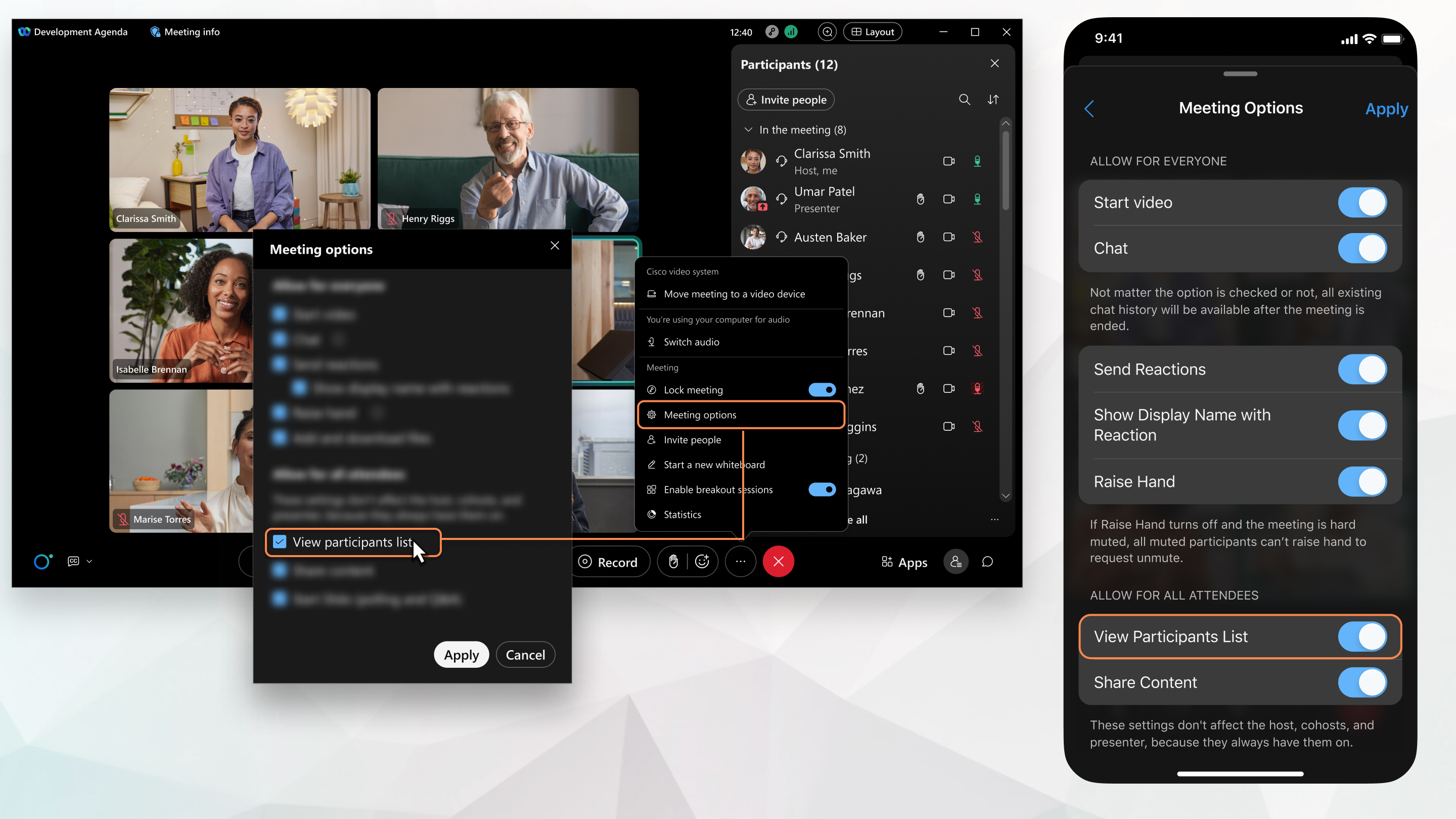
Task: Select Meeting options from context menu
Action: click(740, 414)
